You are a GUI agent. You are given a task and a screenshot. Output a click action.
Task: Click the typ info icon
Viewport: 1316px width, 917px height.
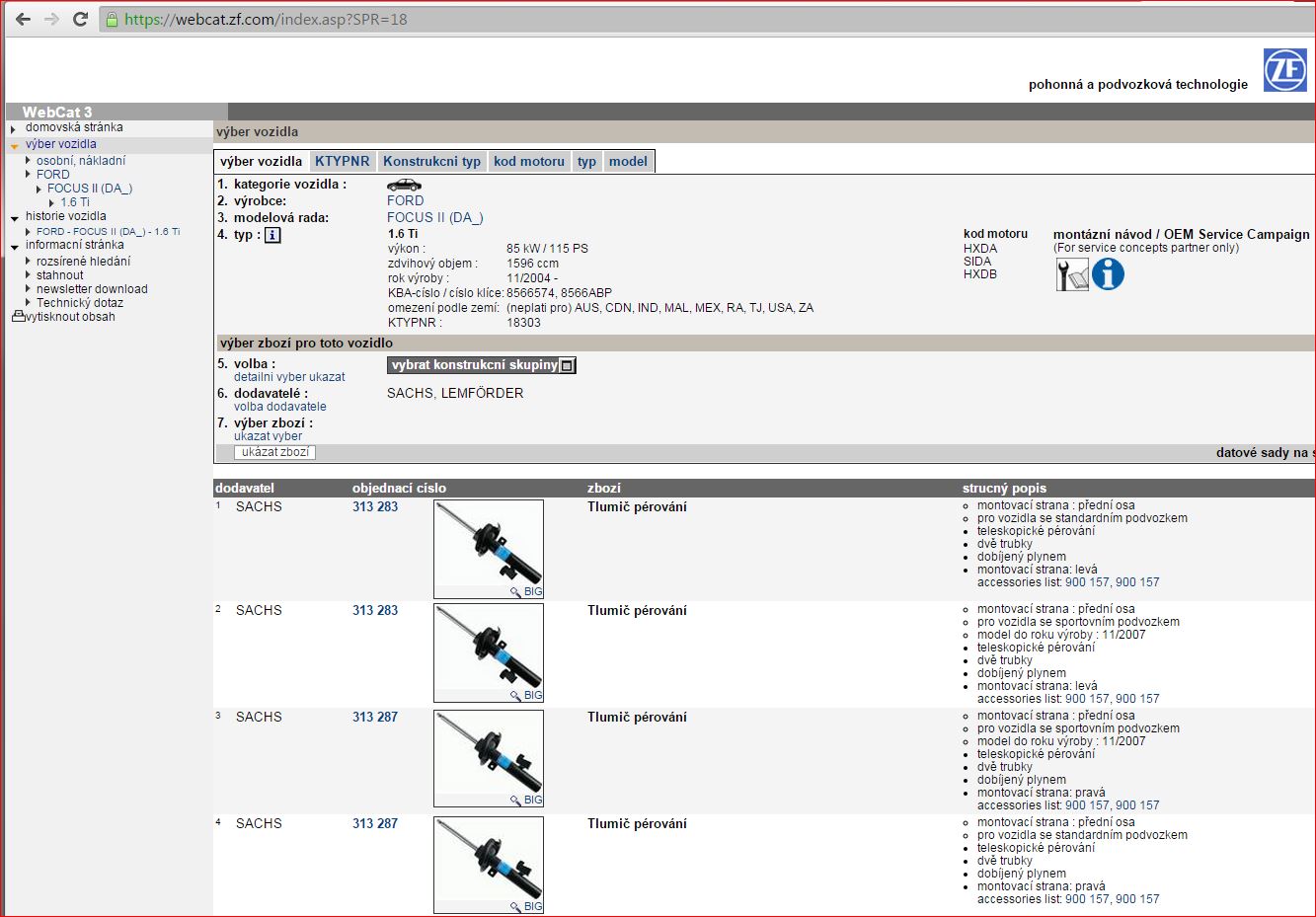[x=272, y=235]
